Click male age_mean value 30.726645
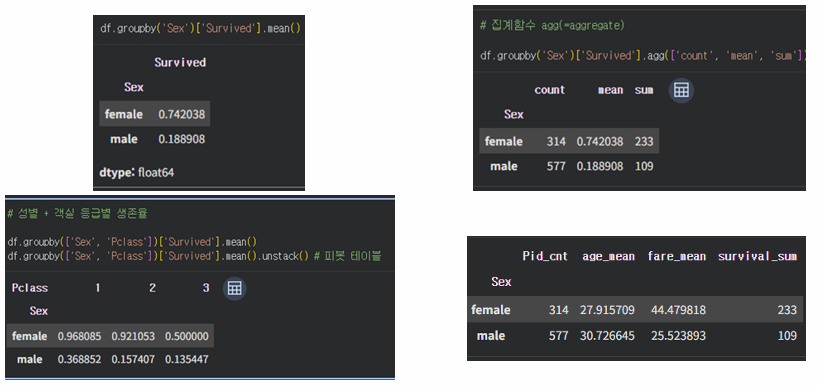The image size is (819, 386). point(607,335)
